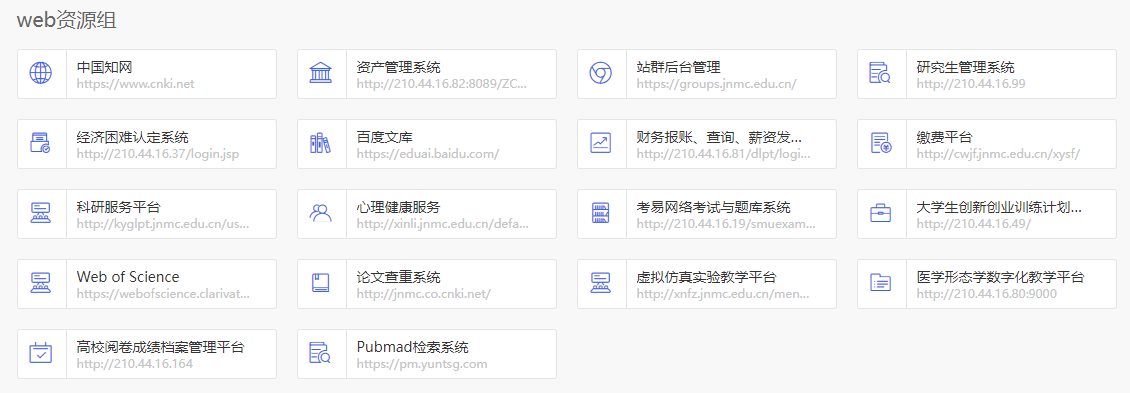
Task: Open the 资产管理系统 resource title
Action: [399, 67]
